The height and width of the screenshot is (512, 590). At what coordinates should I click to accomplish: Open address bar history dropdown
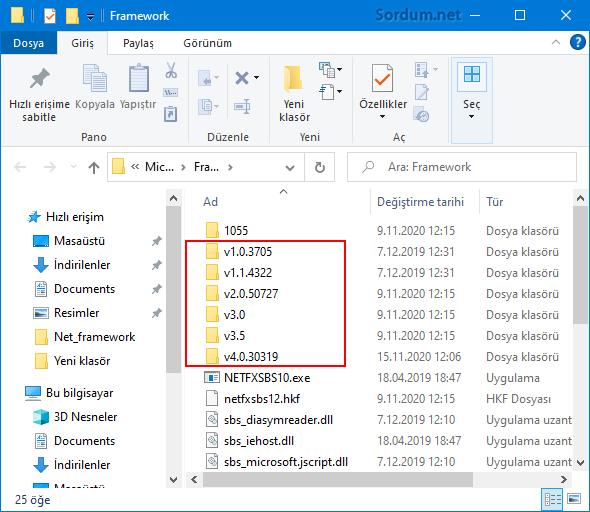[290, 167]
